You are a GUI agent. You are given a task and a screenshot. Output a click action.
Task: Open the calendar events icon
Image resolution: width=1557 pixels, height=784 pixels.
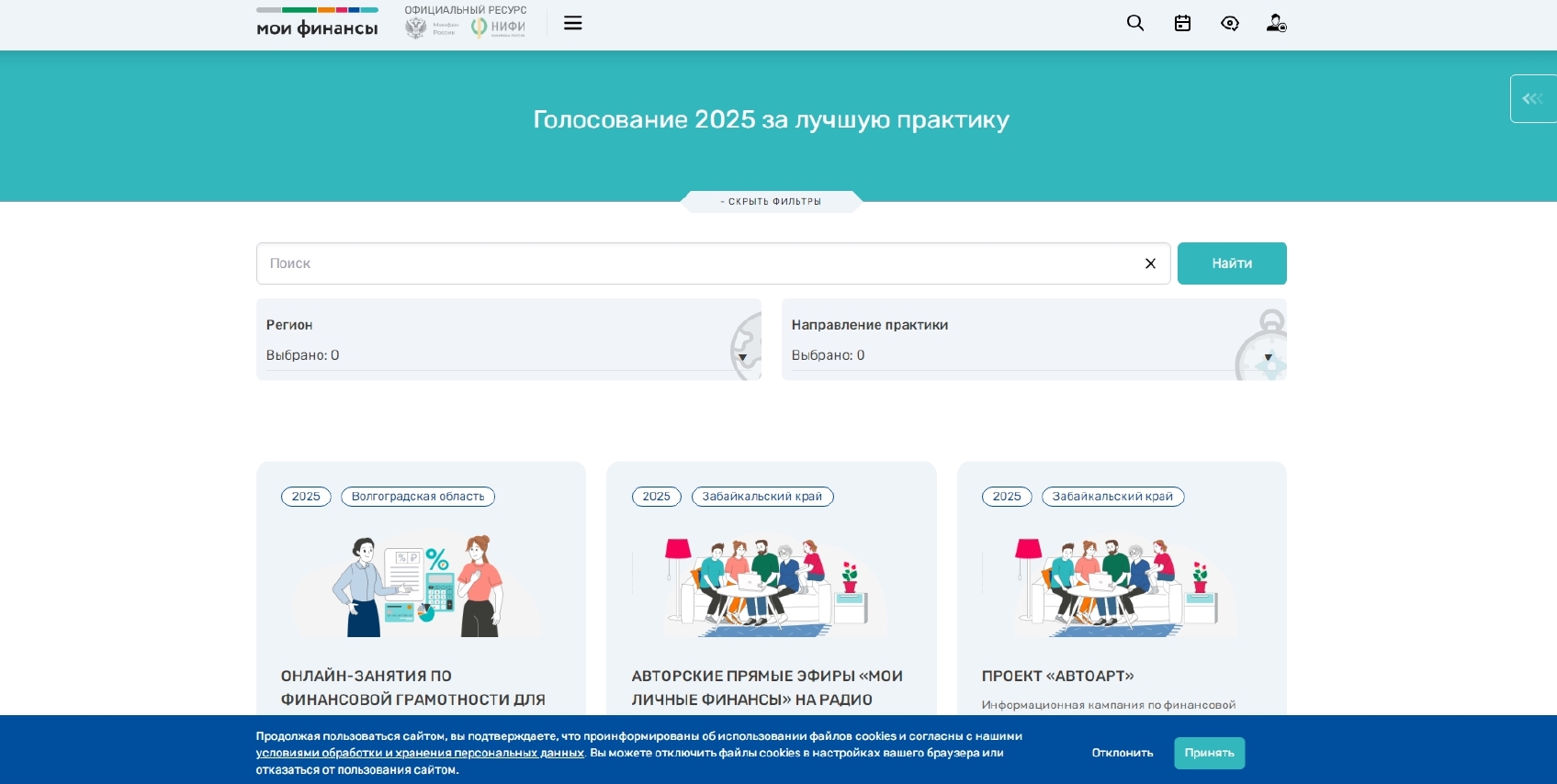1182,23
